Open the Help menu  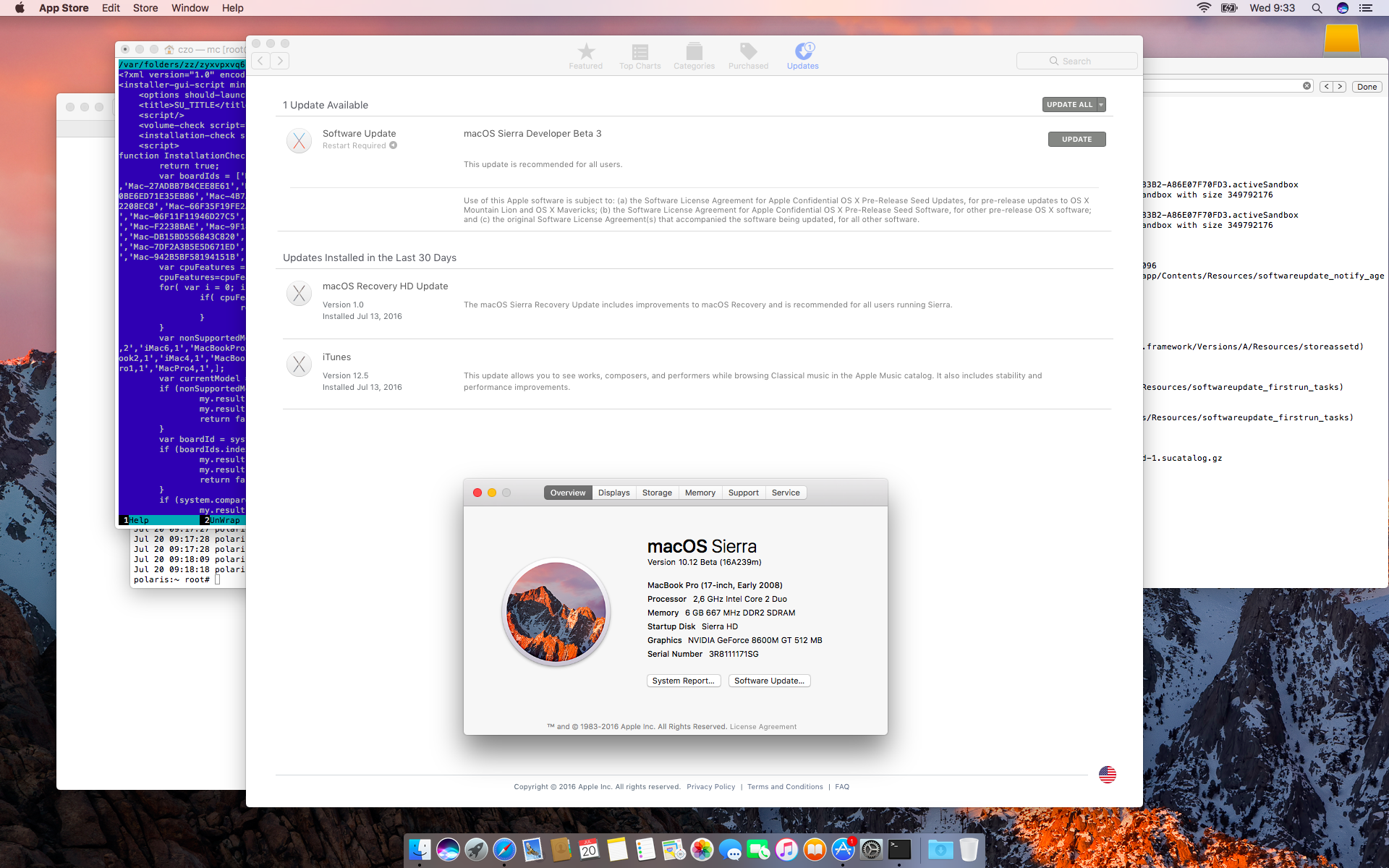pyautogui.click(x=232, y=8)
